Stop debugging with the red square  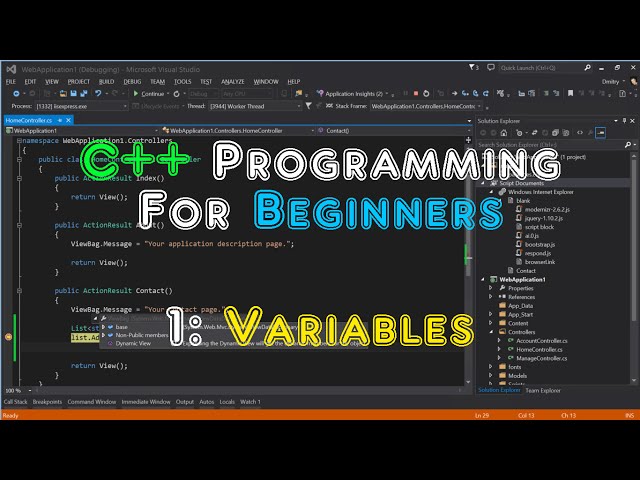pyautogui.click(x=416, y=93)
